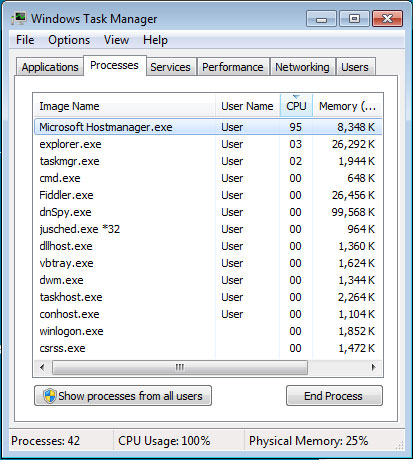Viewport: 413px width, 460px height.
Task: Open the Help menu
Action: point(155,40)
